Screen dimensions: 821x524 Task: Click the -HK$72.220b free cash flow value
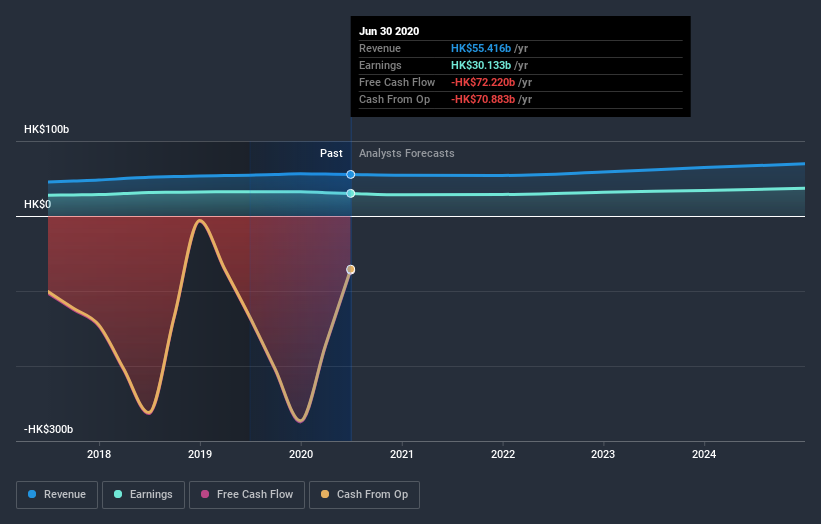[483, 82]
